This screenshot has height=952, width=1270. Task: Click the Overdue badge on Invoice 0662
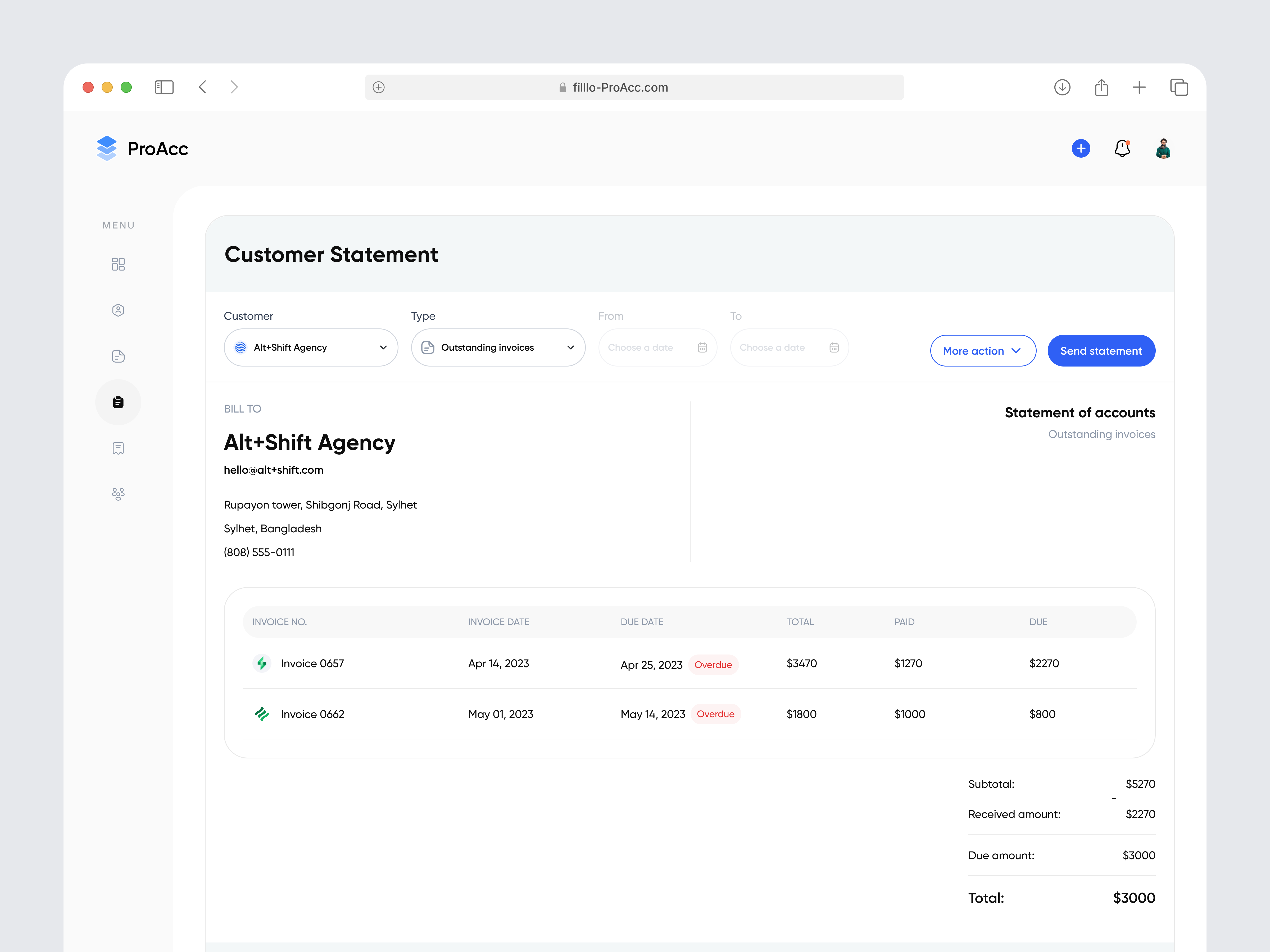[x=715, y=714]
